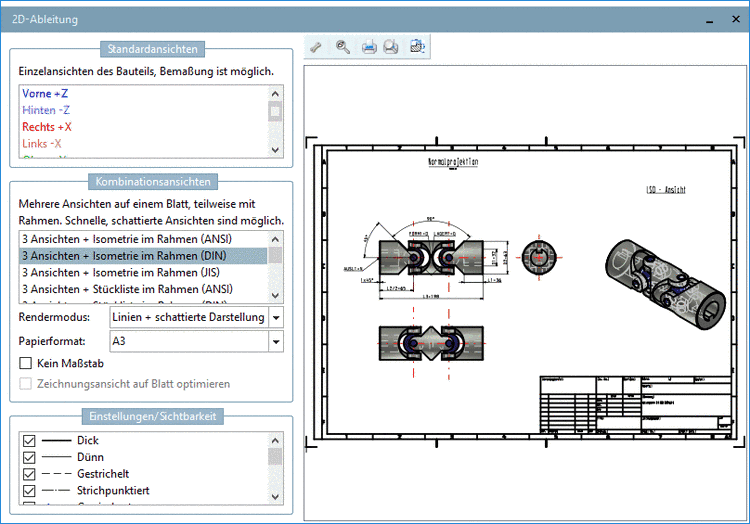Click the circular side view in preview
Viewport: 750px width, 524px height.
click(539, 257)
